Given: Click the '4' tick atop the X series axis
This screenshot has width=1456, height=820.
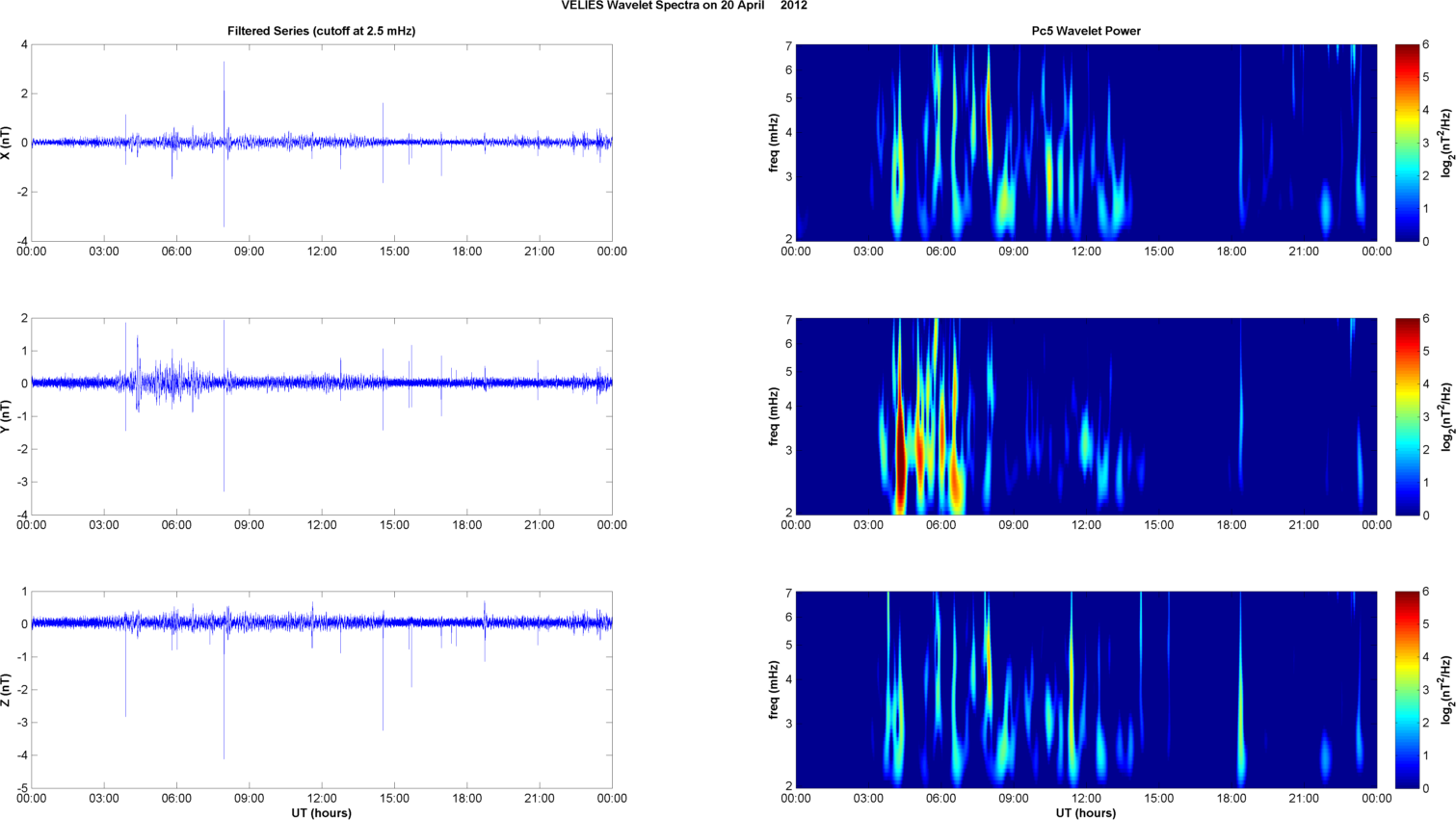Looking at the screenshot, I should pyautogui.click(x=24, y=44).
